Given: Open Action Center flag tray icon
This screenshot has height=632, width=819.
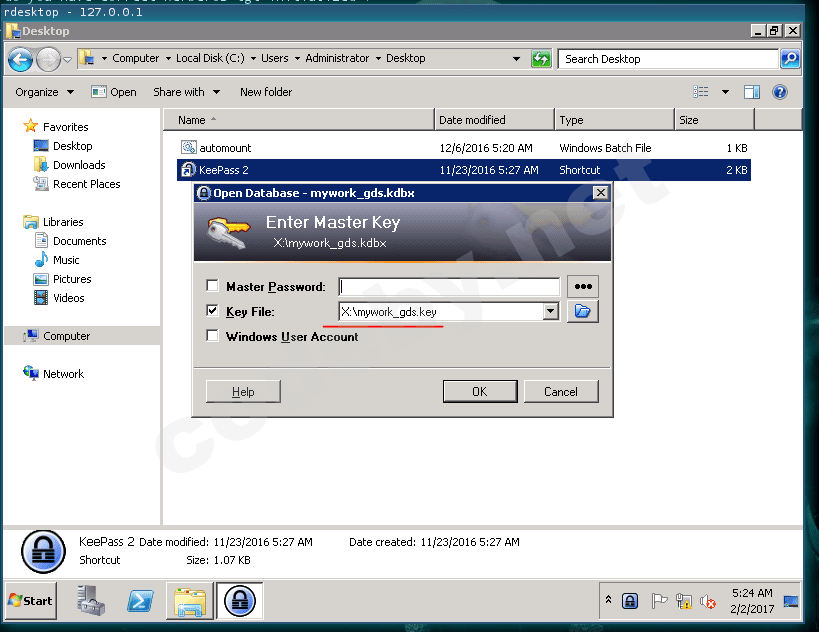Looking at the screenshot, I should (658, 601).
